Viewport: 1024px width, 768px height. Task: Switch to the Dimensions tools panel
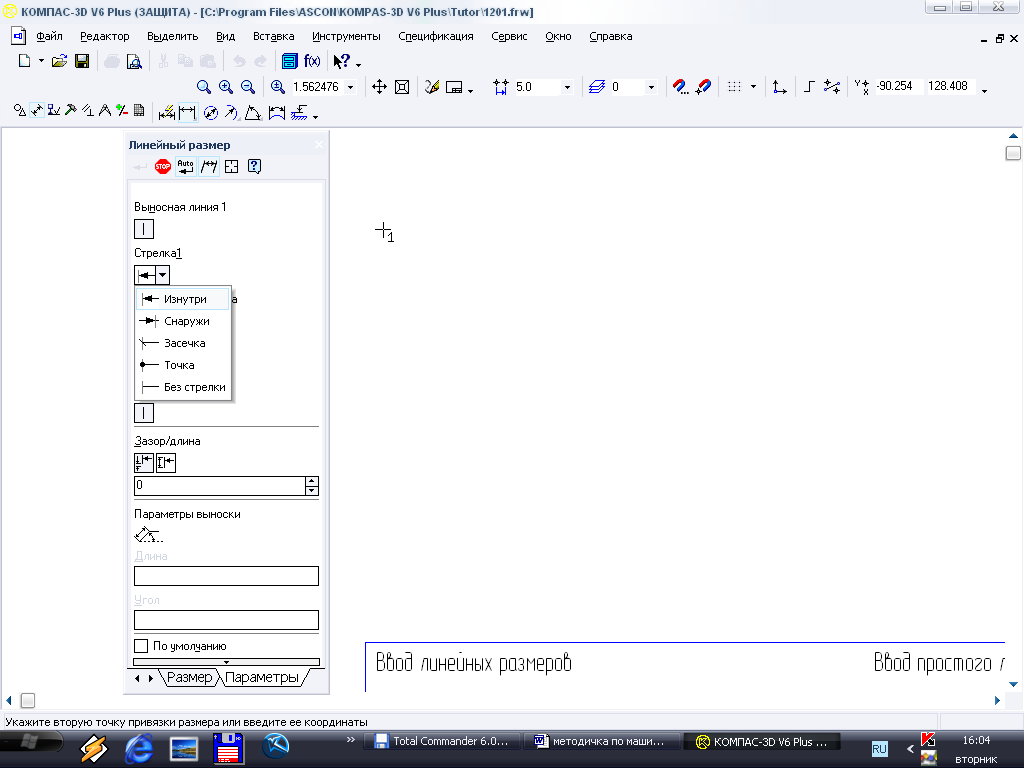37,111
